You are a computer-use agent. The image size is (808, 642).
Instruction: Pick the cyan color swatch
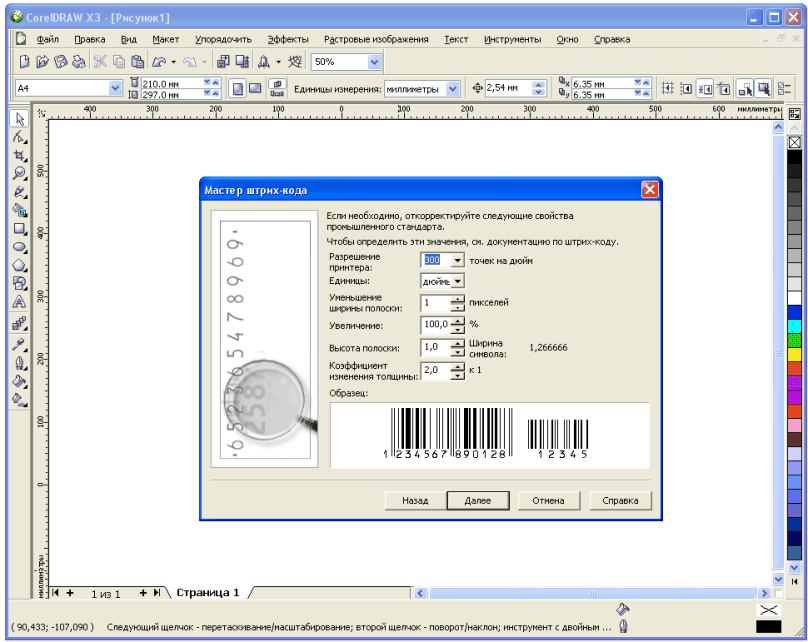tap(794, 326)
